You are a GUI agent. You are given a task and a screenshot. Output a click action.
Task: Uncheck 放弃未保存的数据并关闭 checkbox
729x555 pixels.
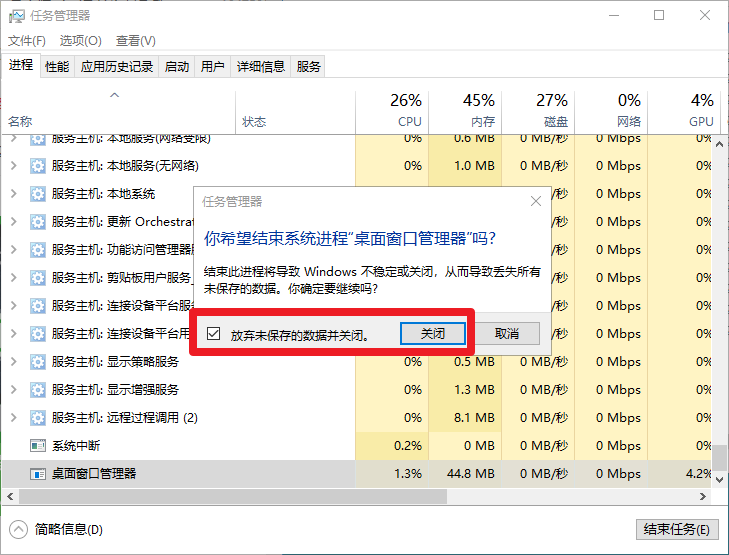tap(213, 334)
